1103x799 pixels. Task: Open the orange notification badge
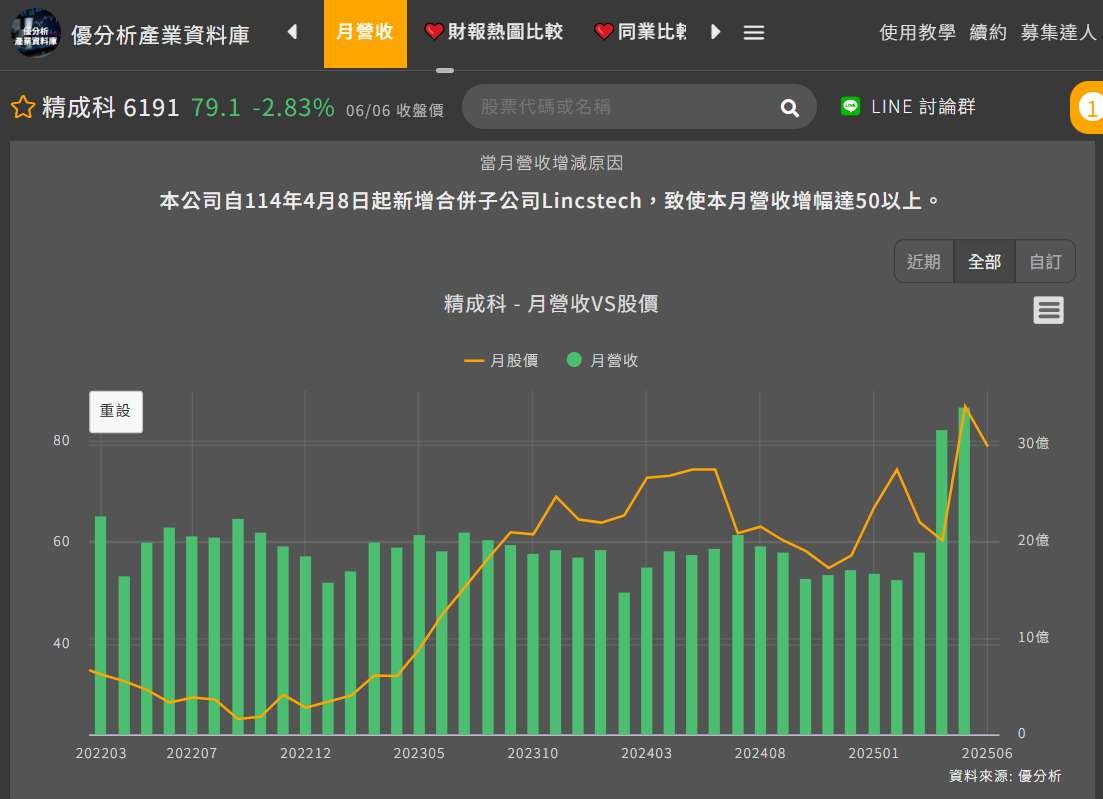pos(1088,108)
